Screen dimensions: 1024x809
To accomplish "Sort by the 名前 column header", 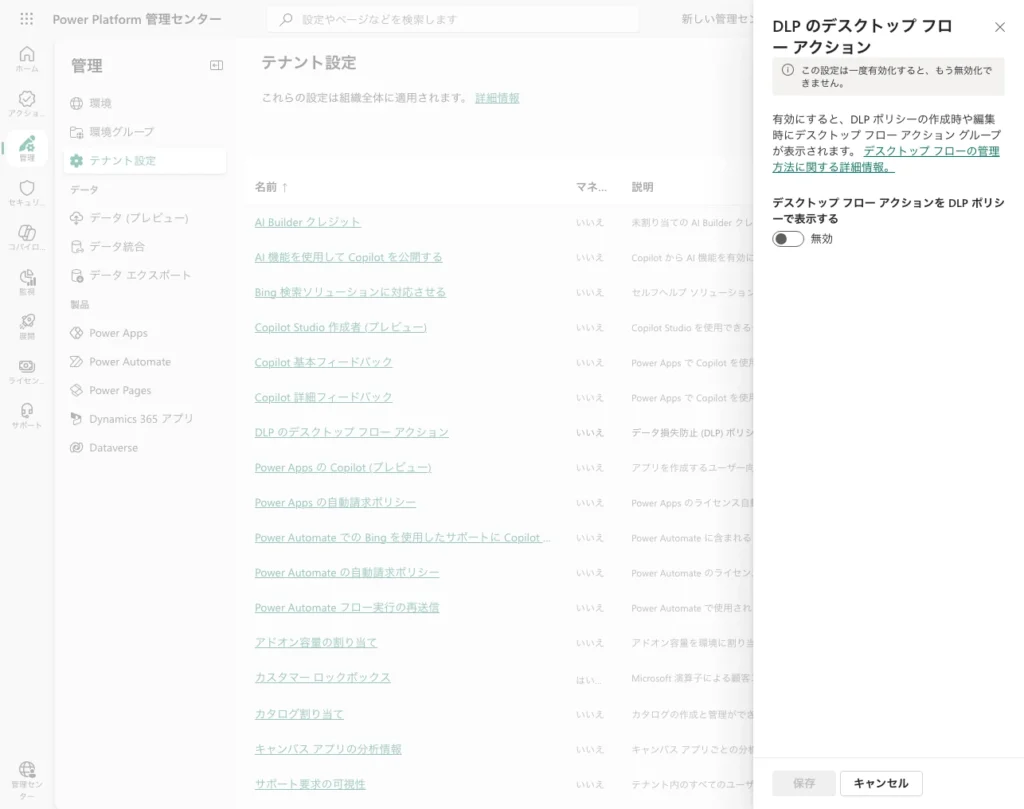I will pos(271,187).
